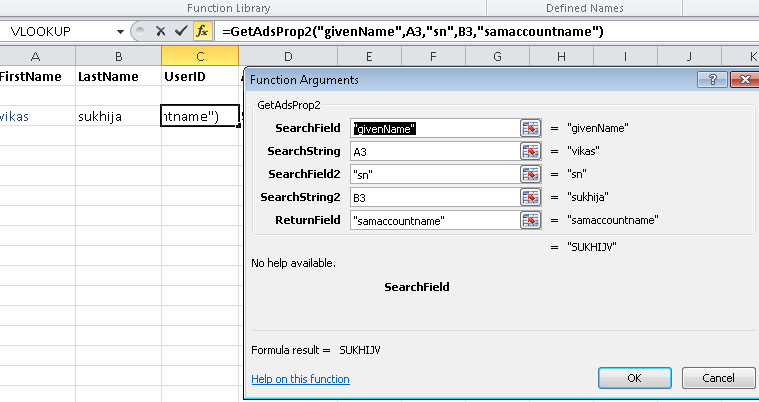This screenshot has width=759, height=402.
Task: Click the ReturnField input with samaccountname
Action: pos(434,220)
